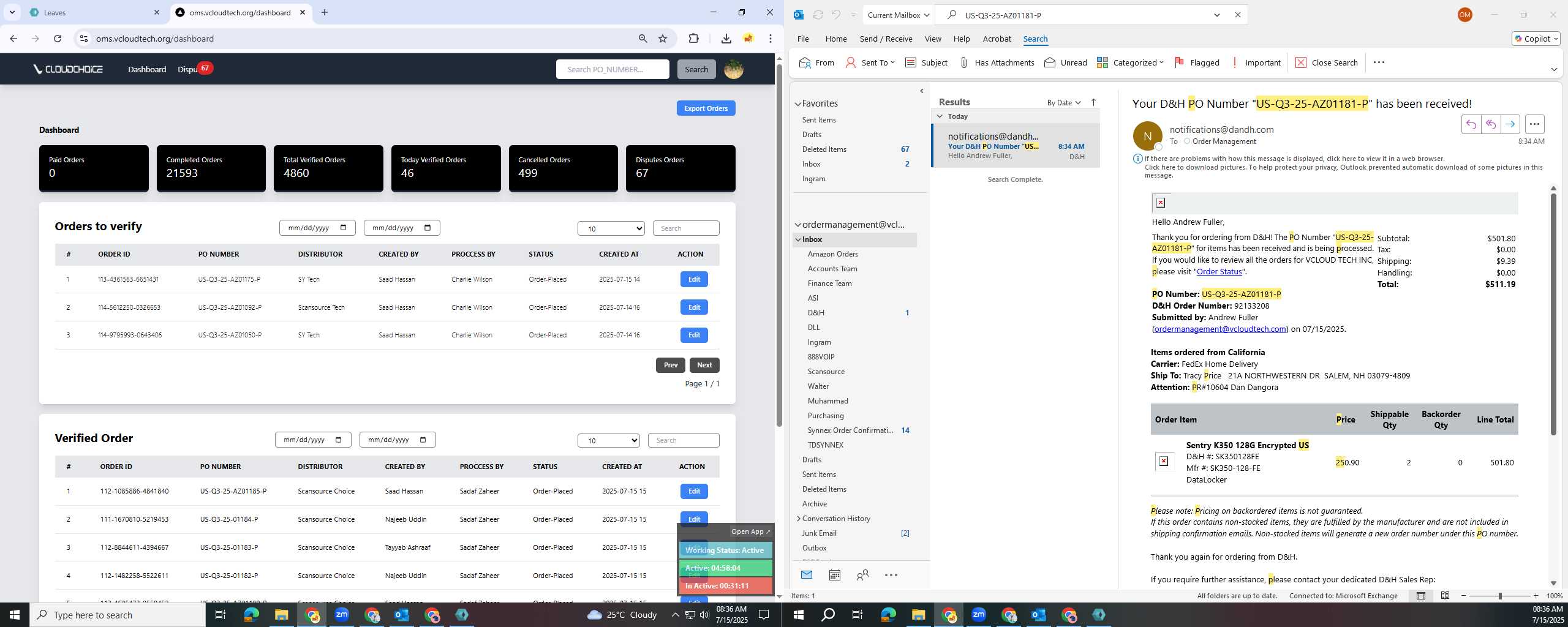The width and height of the screenshot is (1568, 627).
Task: Open Categorized filter dropdown
Action: tap(1130, 62)
